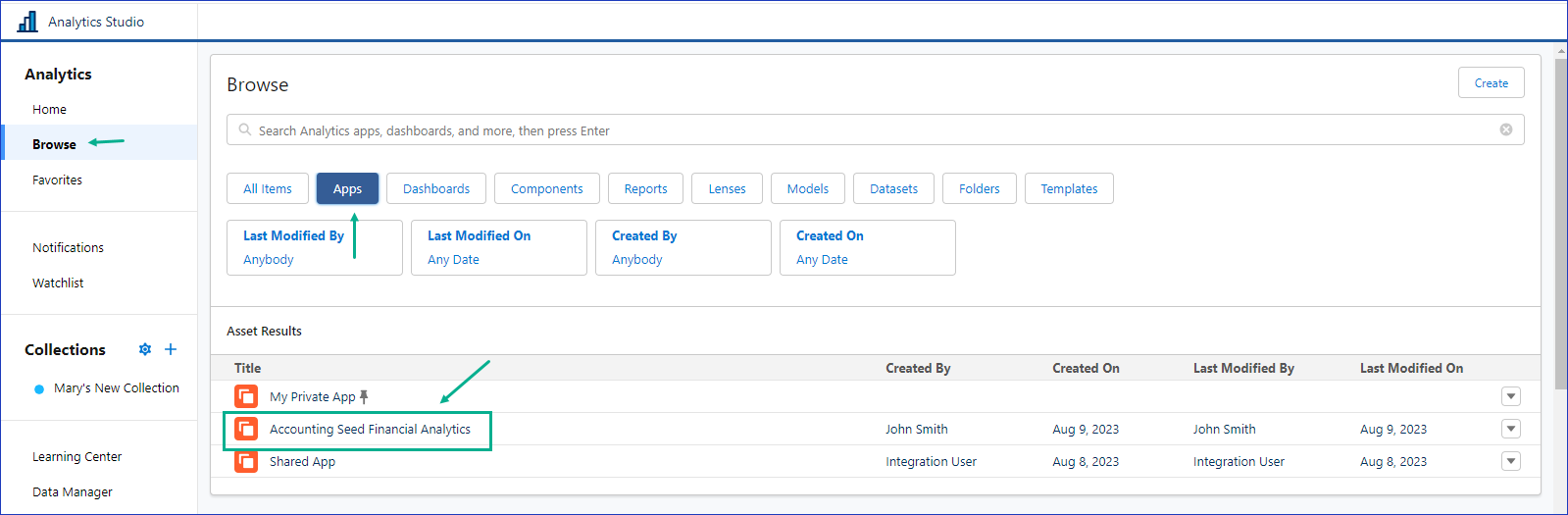The image size is (1568, 515).
Task: Open the Created On filter
Action: pyautogui.click(x=868, y=247)
